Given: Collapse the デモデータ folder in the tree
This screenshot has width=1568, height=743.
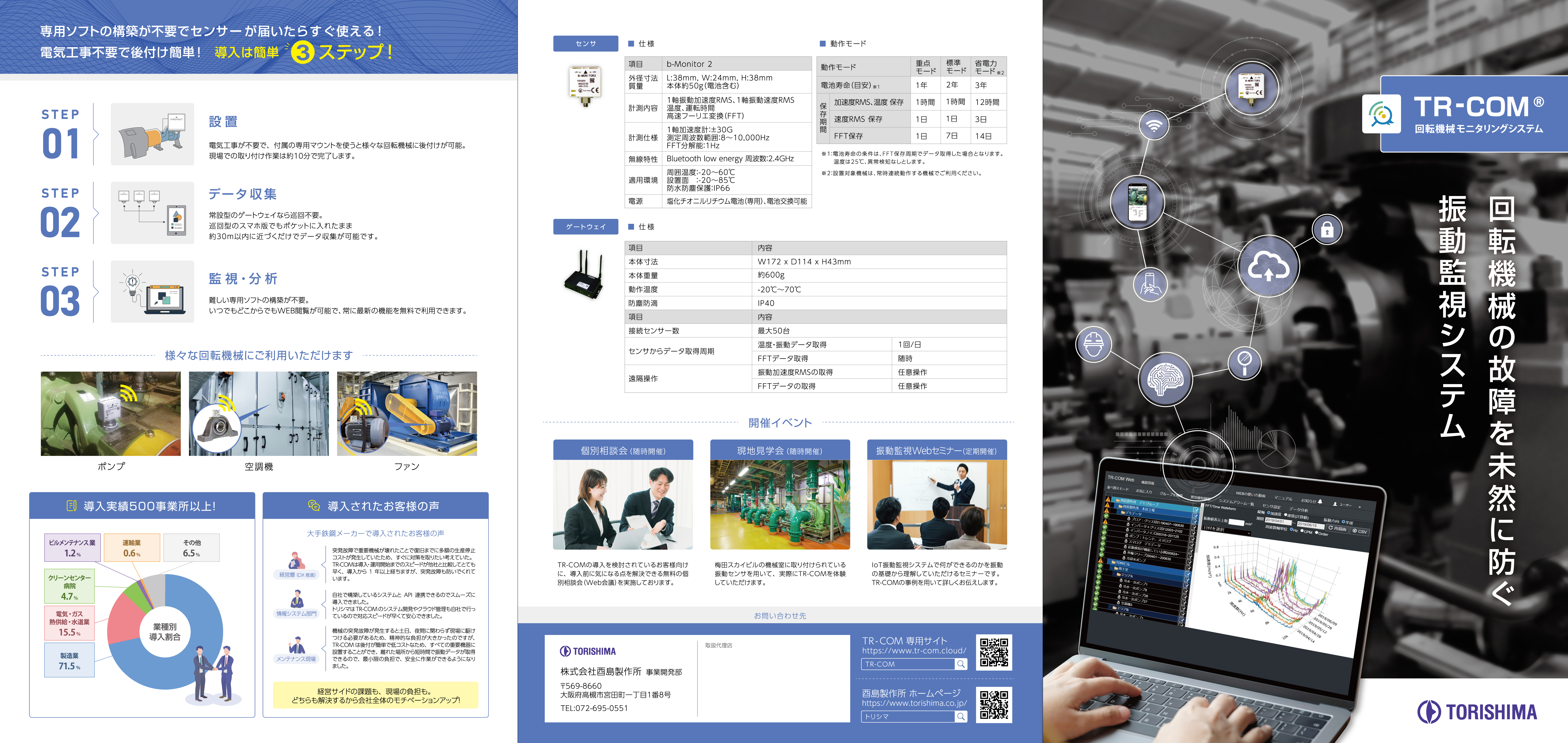Looking at the screenshot, I should click(x=1118, y=512).
